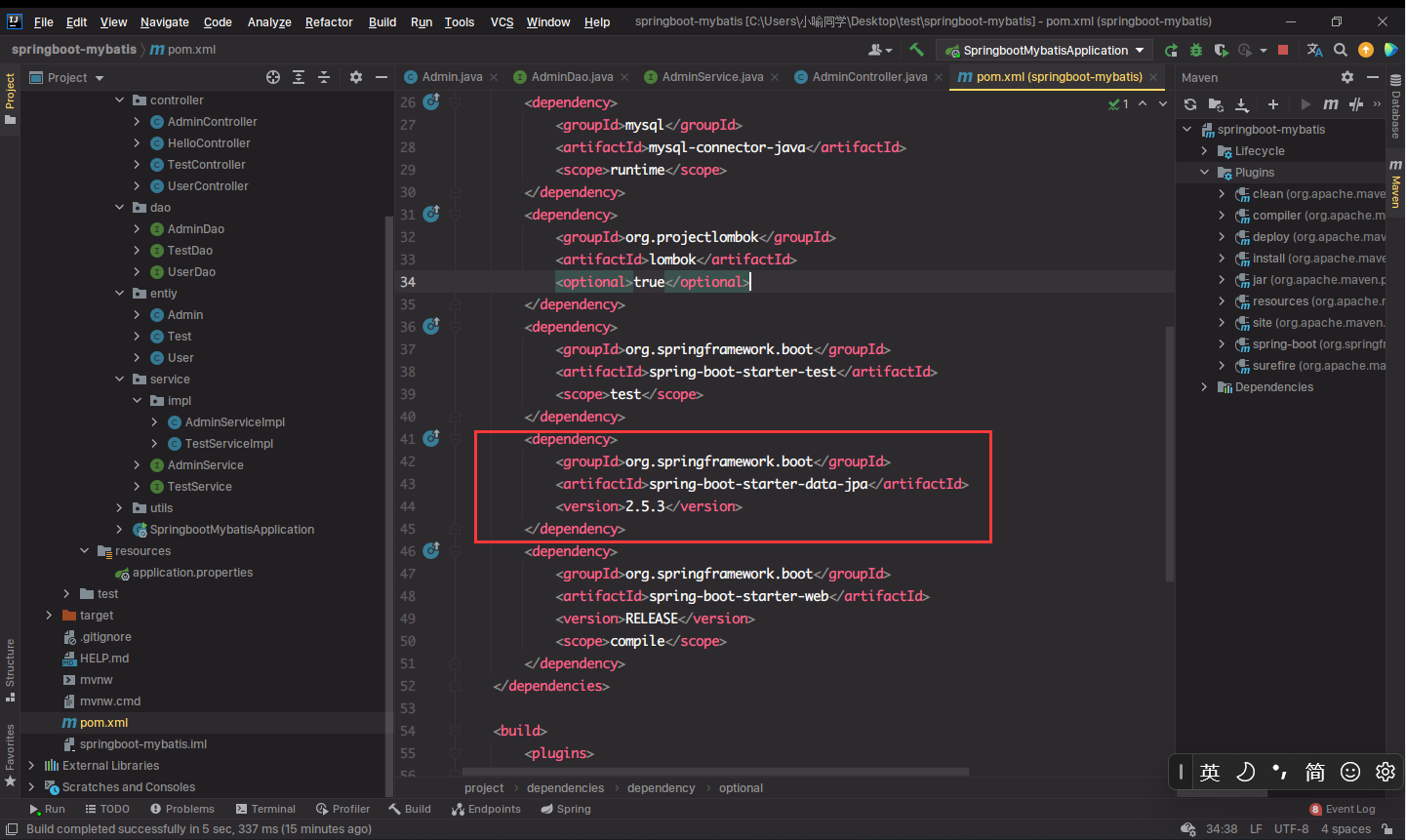This screenshot has width=1406, height=840.
Task: Select application.properties in project tree
Action: point(192,573)
